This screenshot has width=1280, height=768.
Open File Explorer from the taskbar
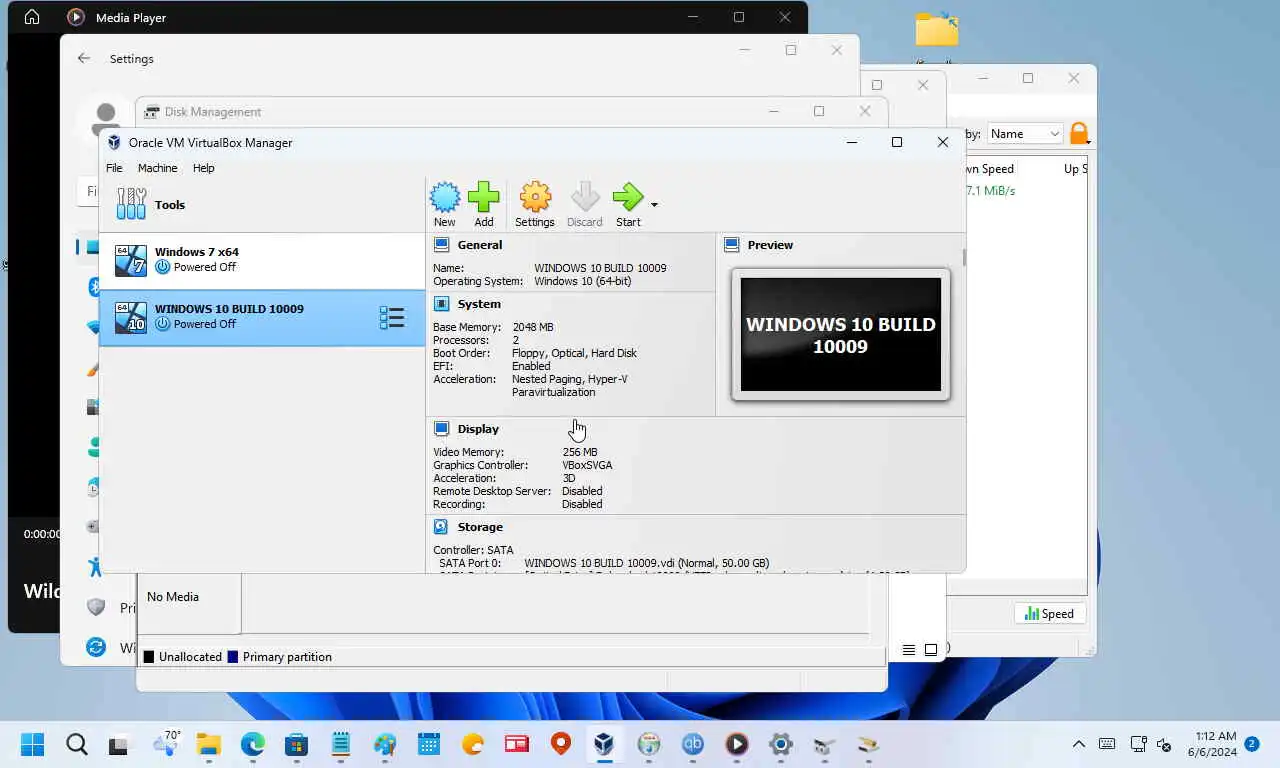click(x=208, y=744)
